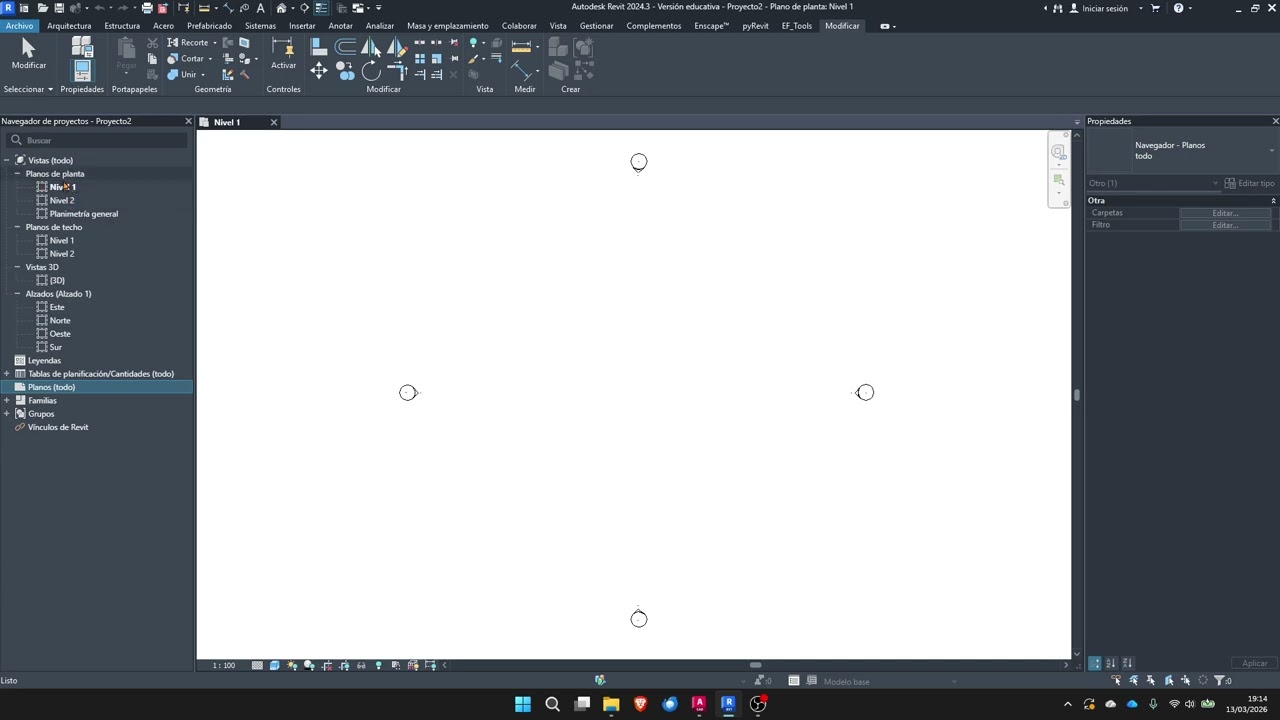1280x720 pixels.
Task: Collapse the Otra properties section
Action: tap(1273, 201)
